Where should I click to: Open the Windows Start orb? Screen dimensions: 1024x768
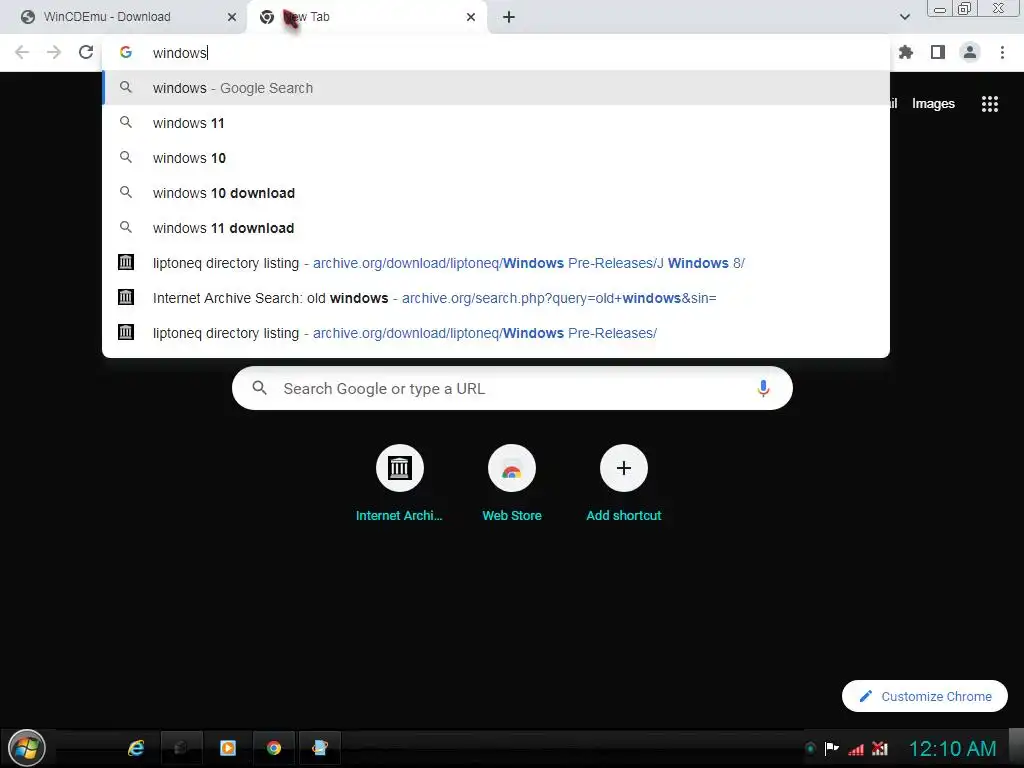27,748
